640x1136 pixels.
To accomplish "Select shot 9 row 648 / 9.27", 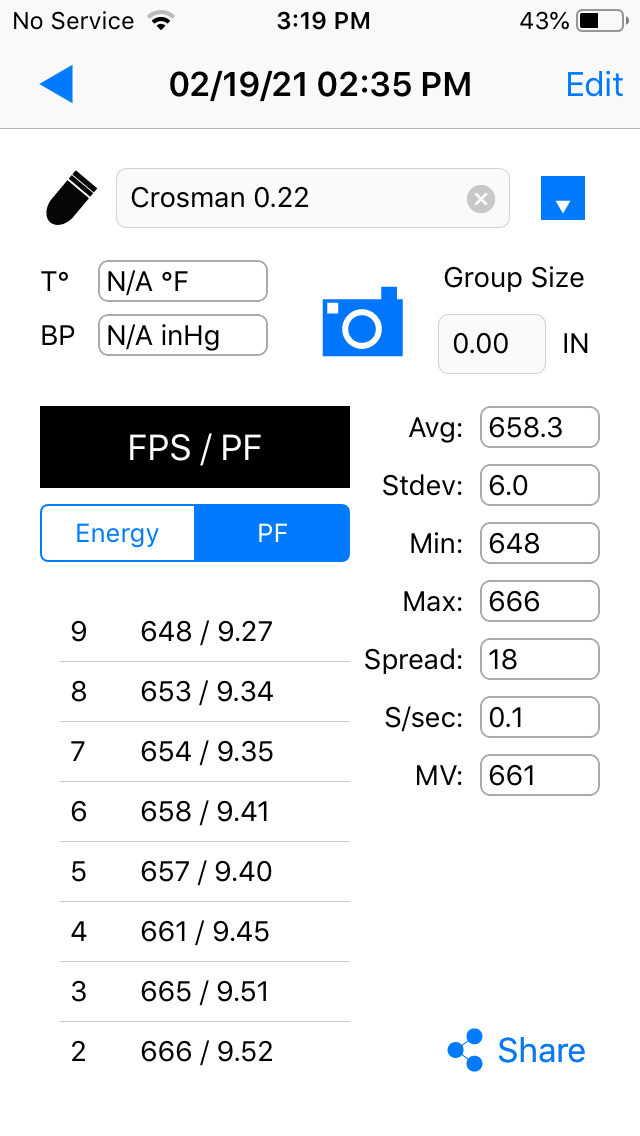I will (204, 631).
